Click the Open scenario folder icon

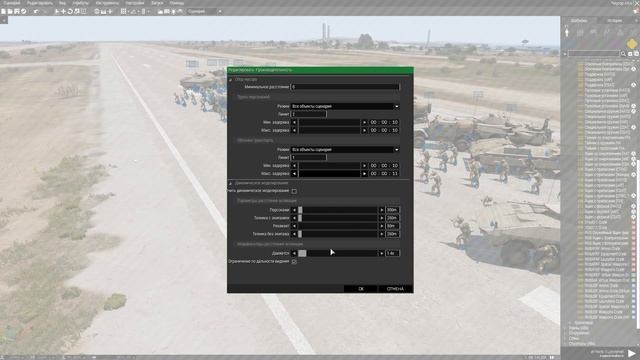click(10, 11)
